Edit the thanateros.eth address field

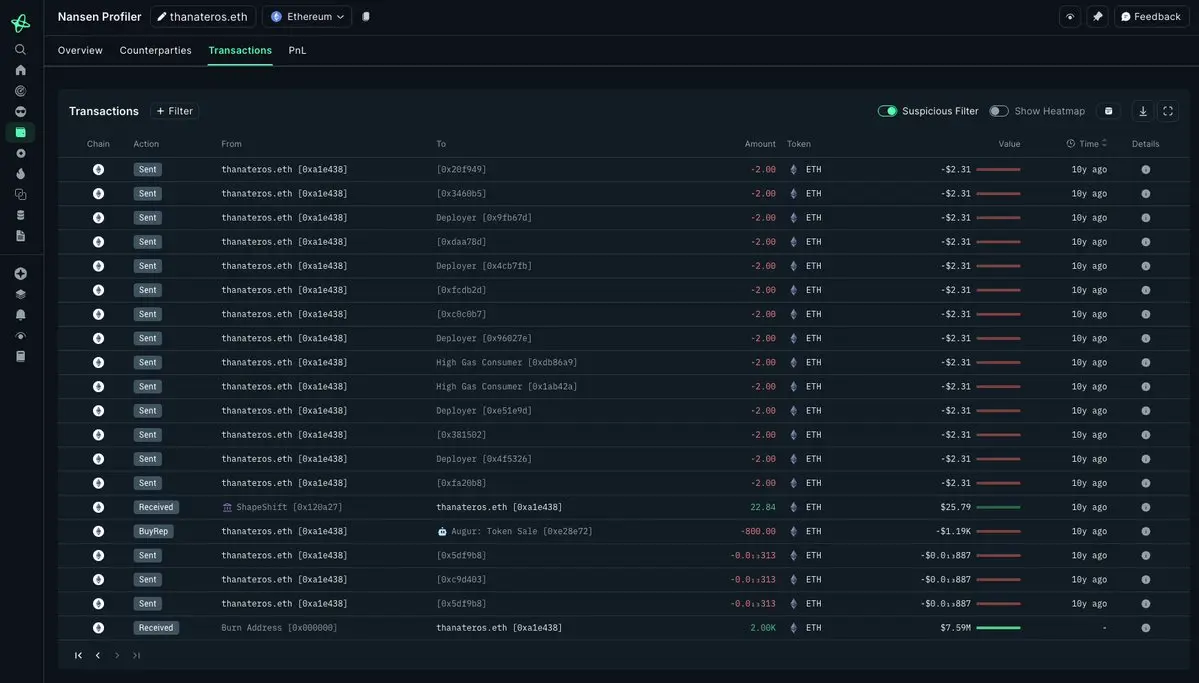click(x=203, y=17)
